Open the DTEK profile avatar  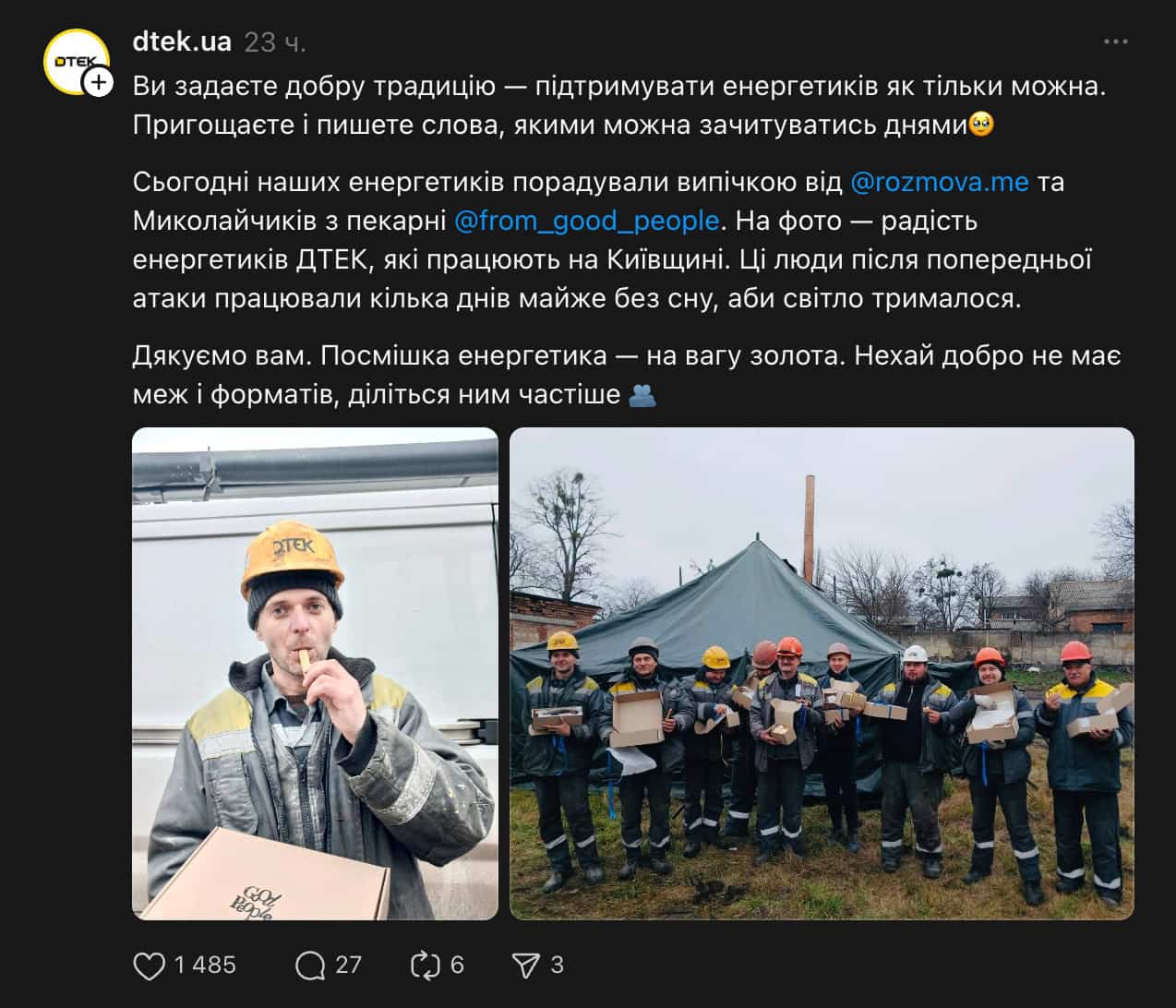pos(75,61)
